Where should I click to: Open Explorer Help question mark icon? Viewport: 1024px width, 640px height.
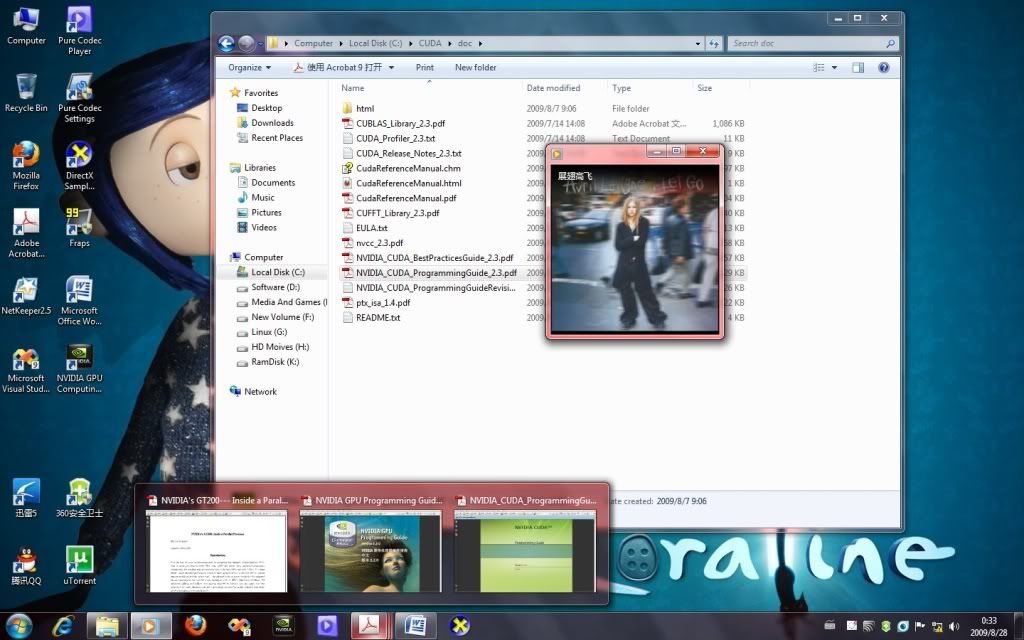[x=883, y=68]
